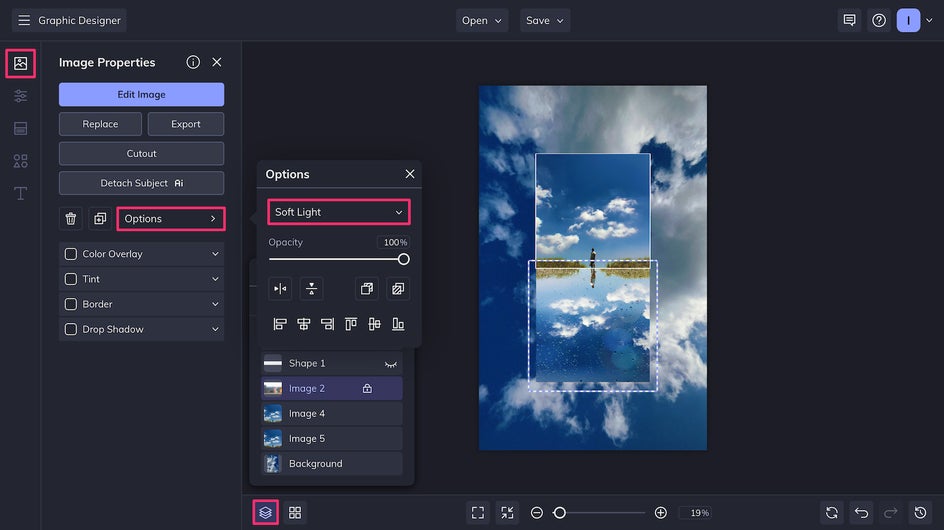944x530 pixels.
Task: Enable the Color Overlay checkbox
Action: point(71,254)
